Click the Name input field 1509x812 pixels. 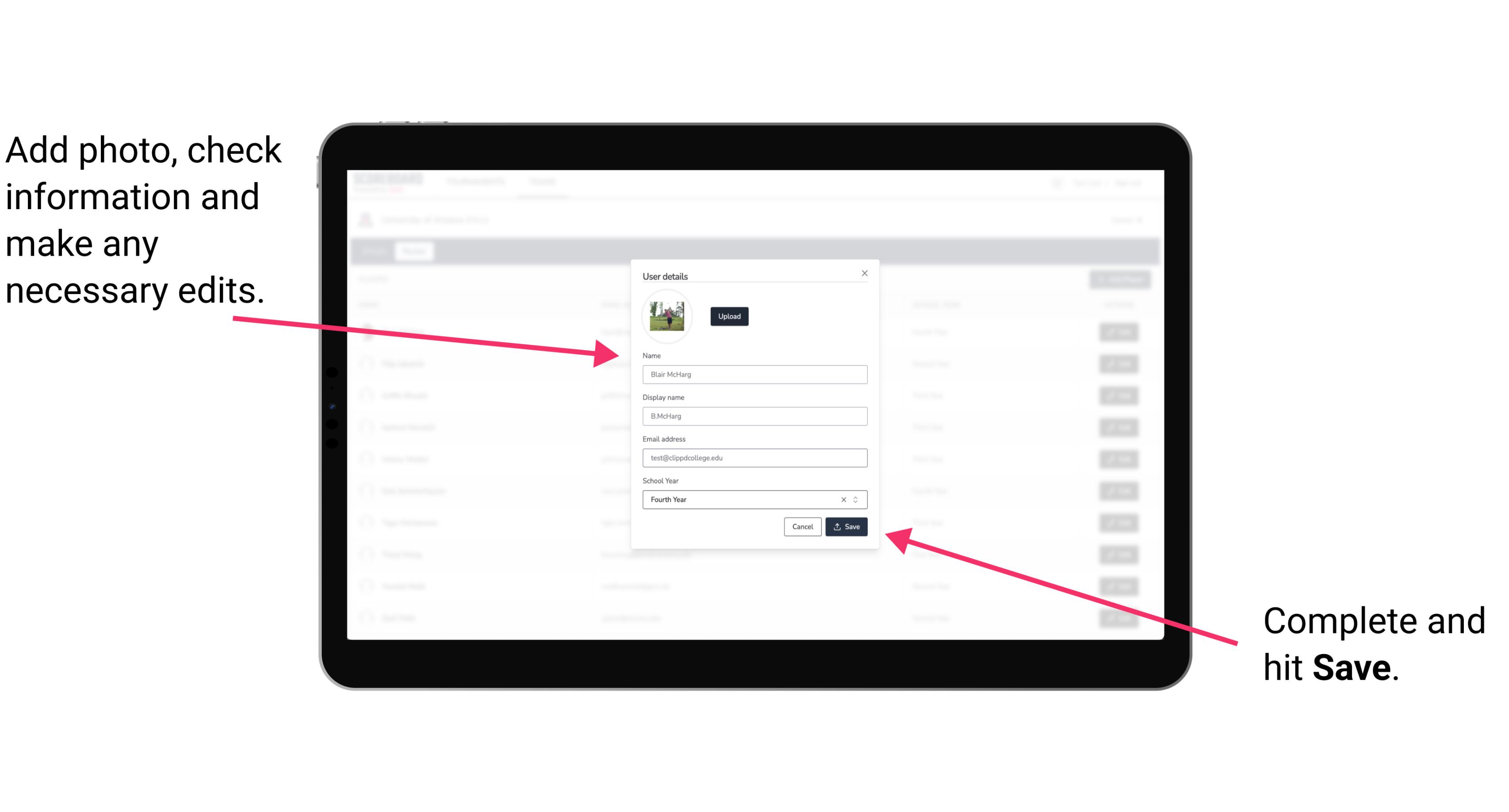tap(753, 374)
